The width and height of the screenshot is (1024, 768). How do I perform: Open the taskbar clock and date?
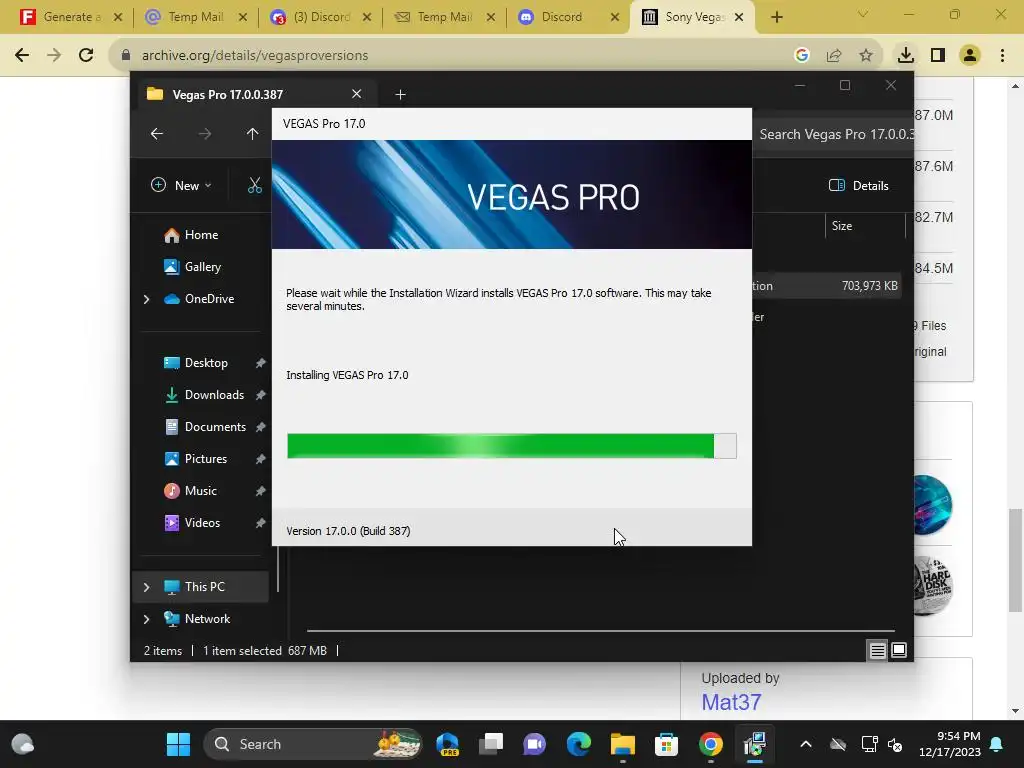pyautogui.click(x=950, y=744)
